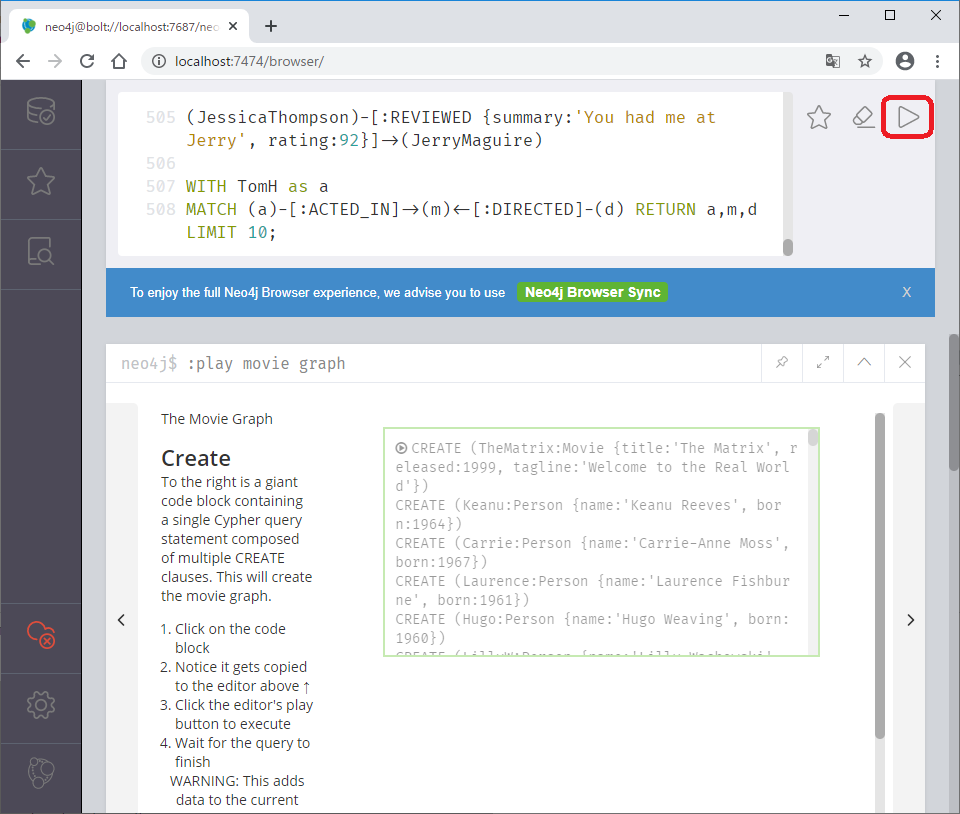The image size is (960, 814).
Task: Open a new browser tab
Action: [x=271, y=26]
